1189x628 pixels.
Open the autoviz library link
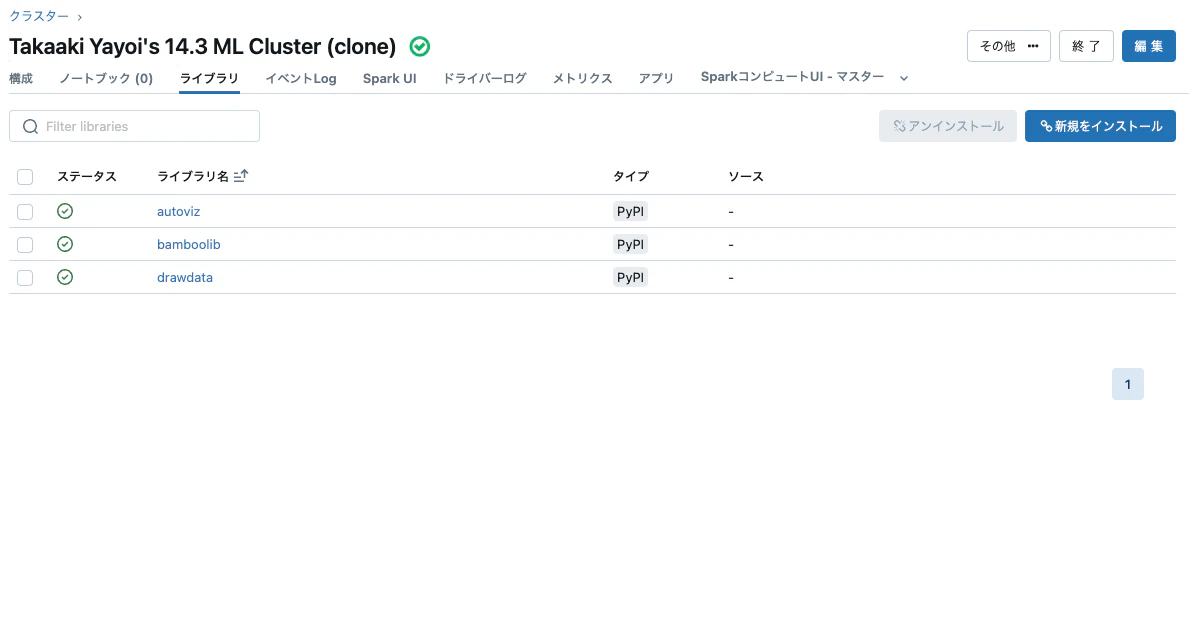pos(178,212)
